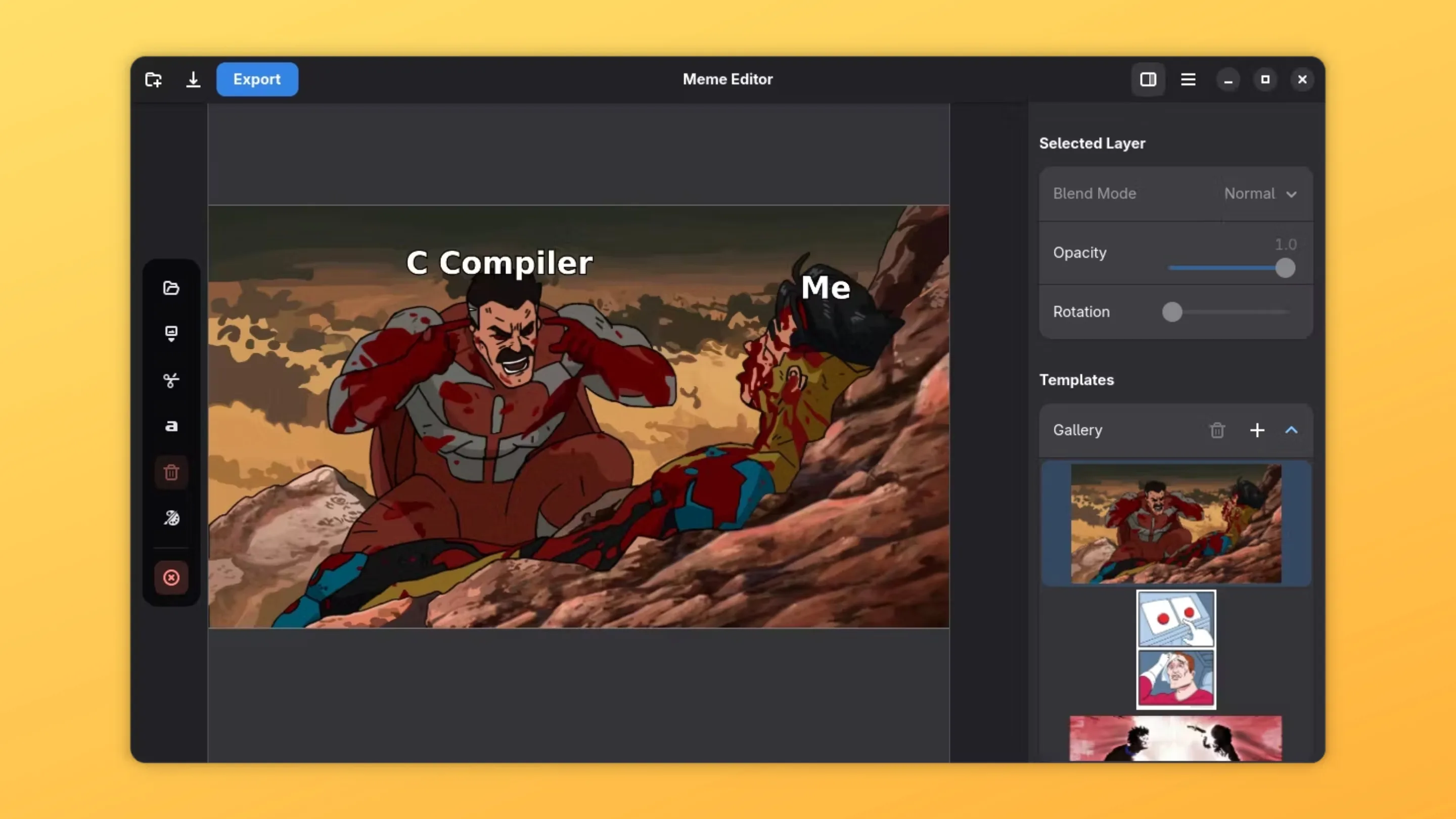Open the color palette tool
Viewport: 1456px width, 819px height.
tap(171, 518)
